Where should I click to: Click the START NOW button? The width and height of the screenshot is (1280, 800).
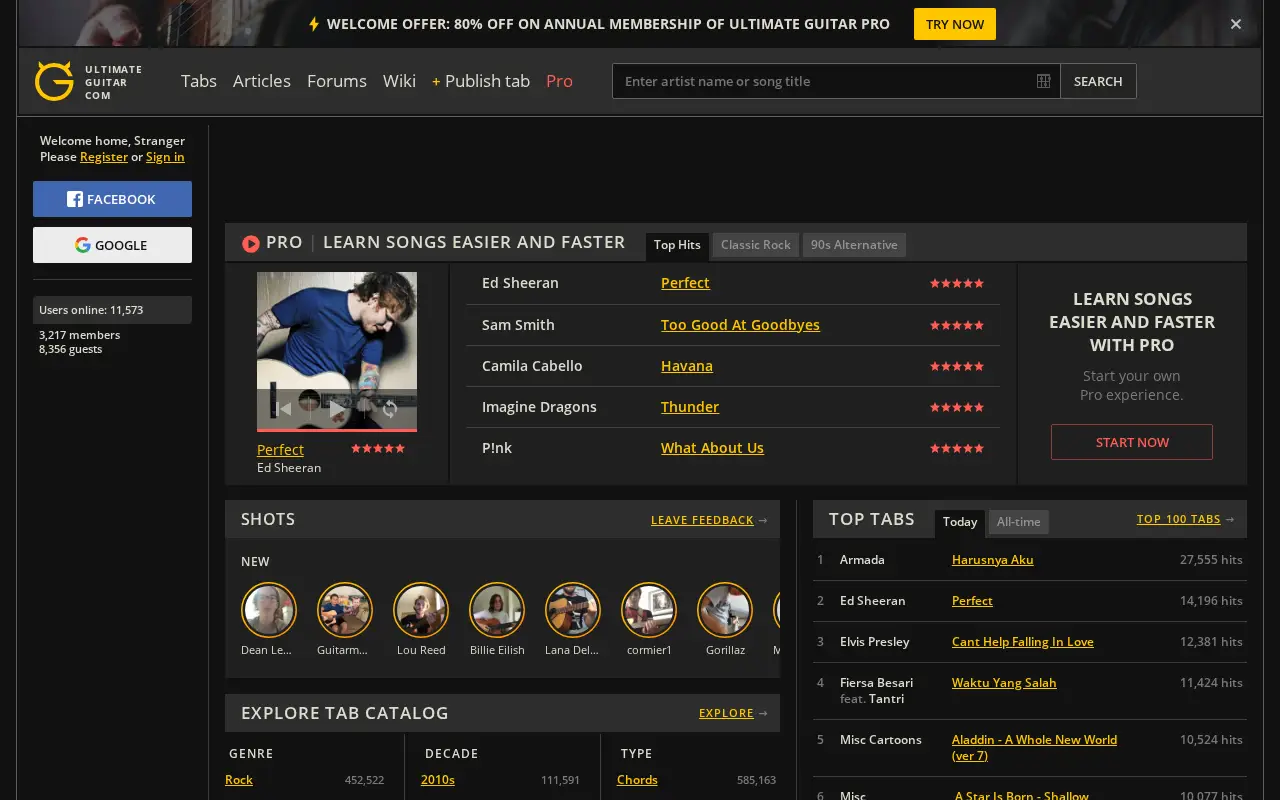click(x=1132, y=442)
